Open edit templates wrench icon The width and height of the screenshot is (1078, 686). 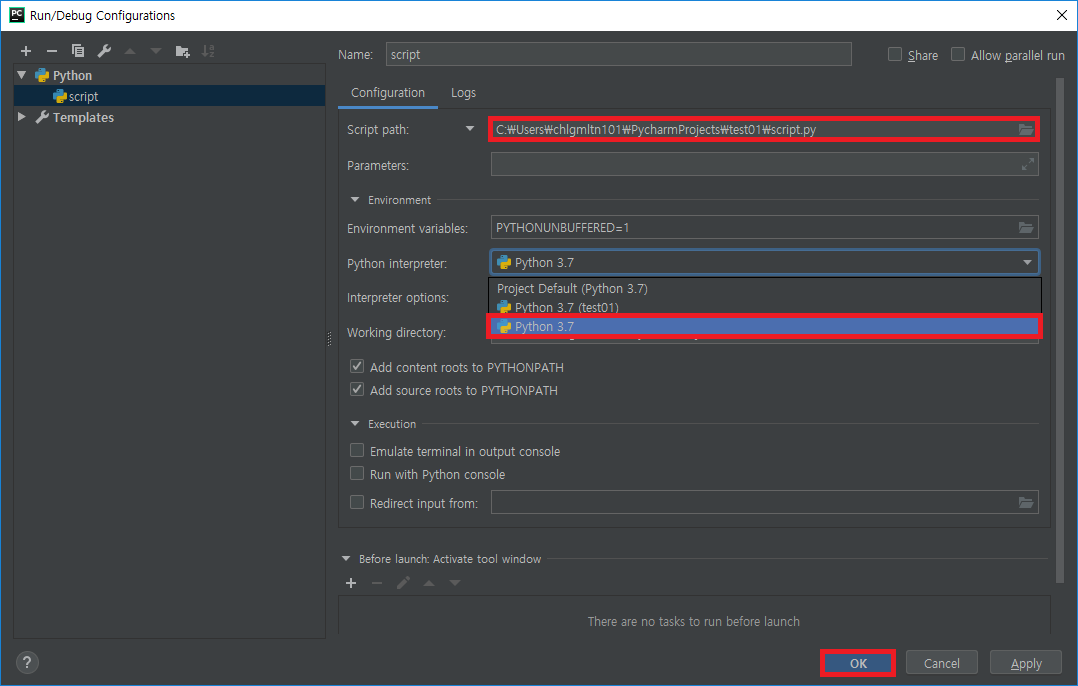pyautogui.click(x=104, y=51)
